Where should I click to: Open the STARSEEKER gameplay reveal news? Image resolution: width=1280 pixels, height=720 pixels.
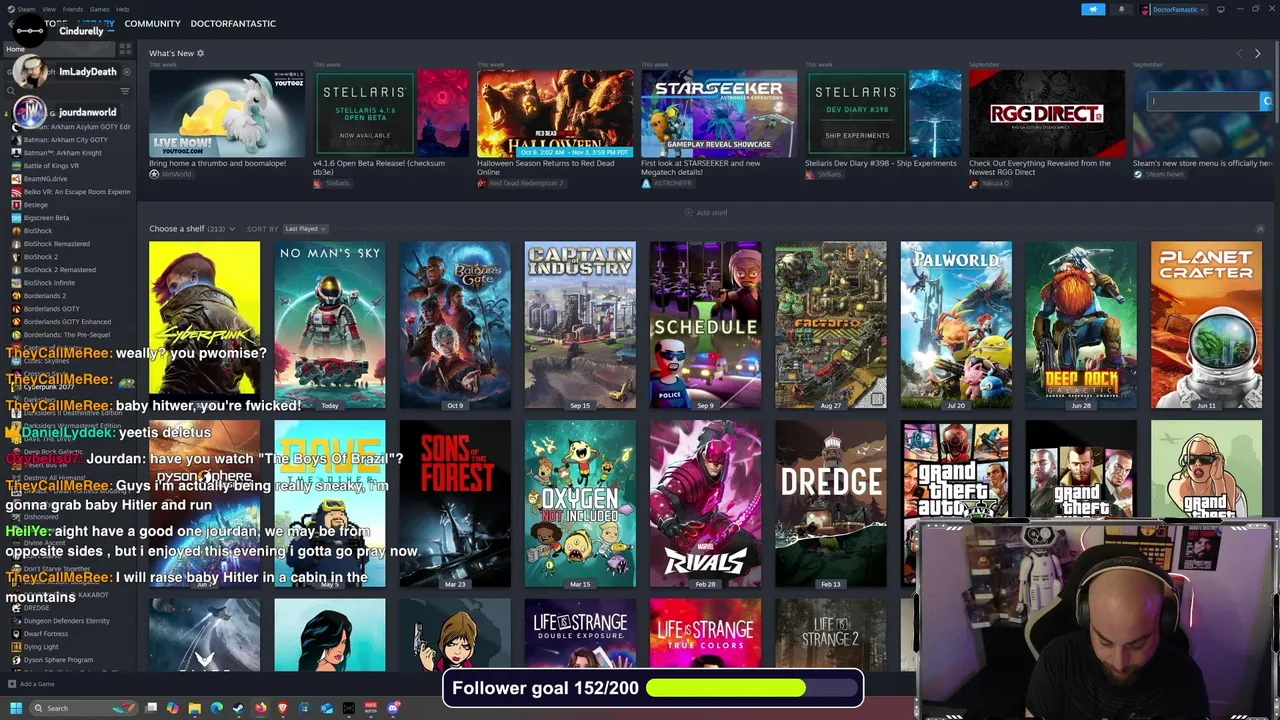pyautogui.click(x=719, y=113)
